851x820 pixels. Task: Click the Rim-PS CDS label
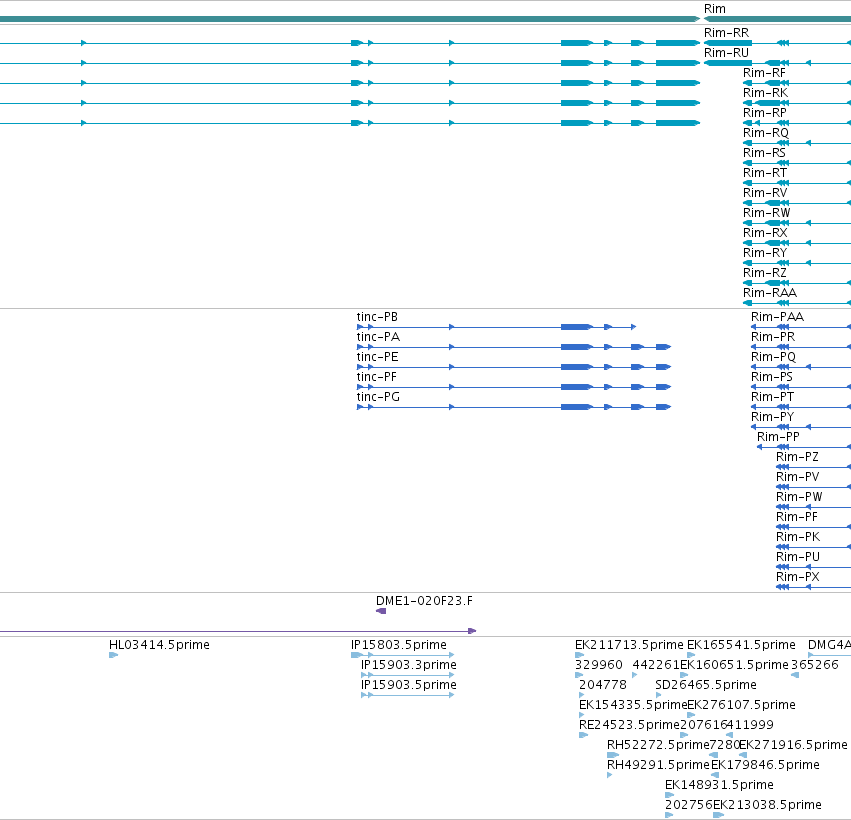tap(772, 377)
